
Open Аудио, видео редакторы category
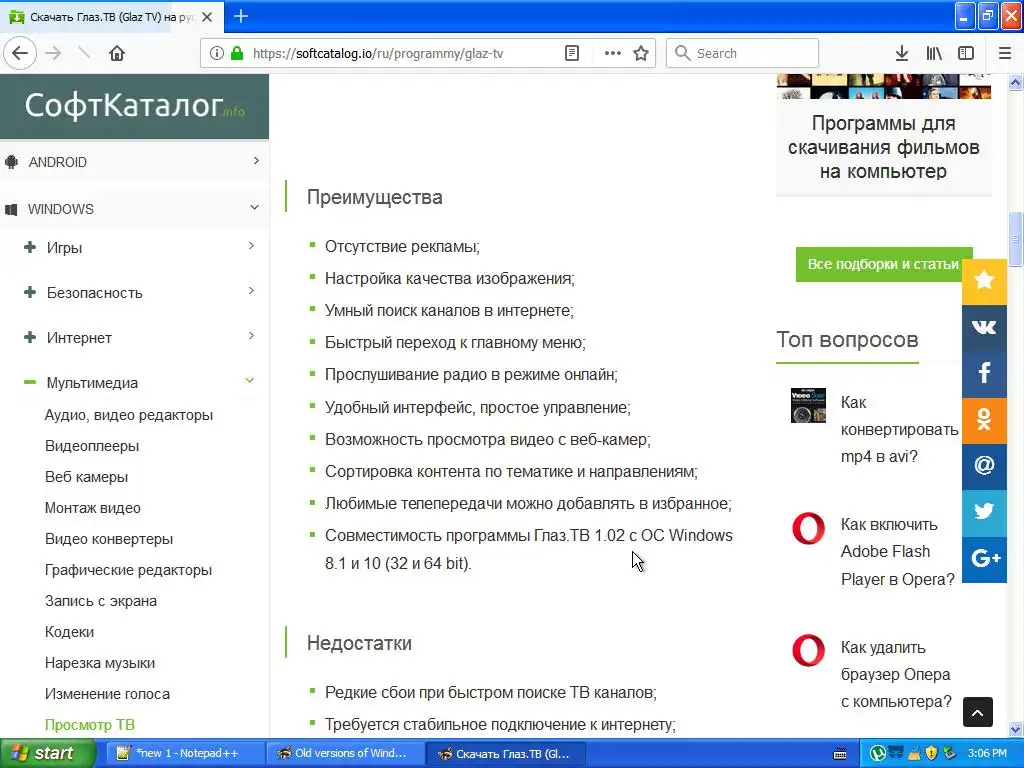[129, 415]
